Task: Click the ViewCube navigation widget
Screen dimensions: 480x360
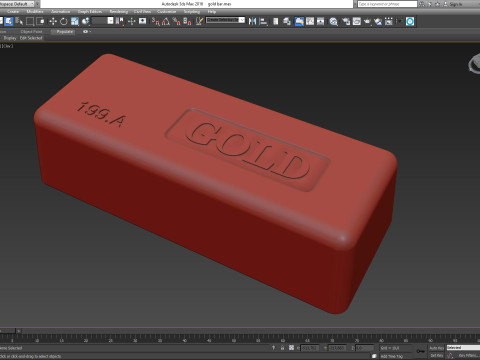Action: [474, 63]
